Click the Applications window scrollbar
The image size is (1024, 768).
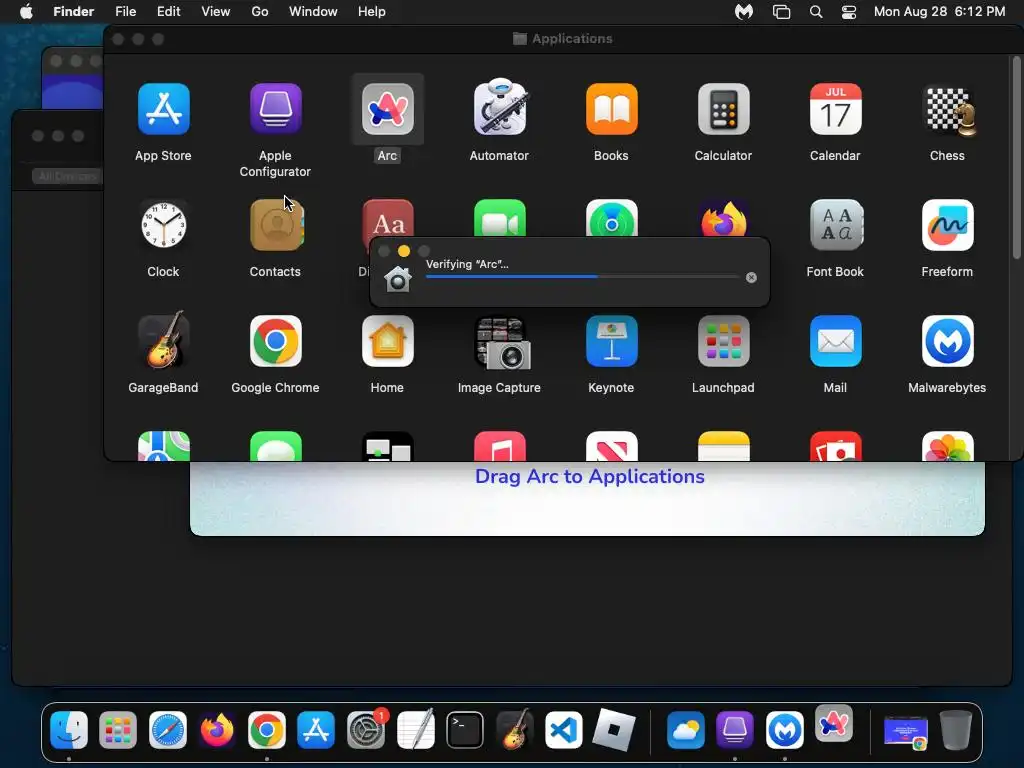(x=1016, y=157)
